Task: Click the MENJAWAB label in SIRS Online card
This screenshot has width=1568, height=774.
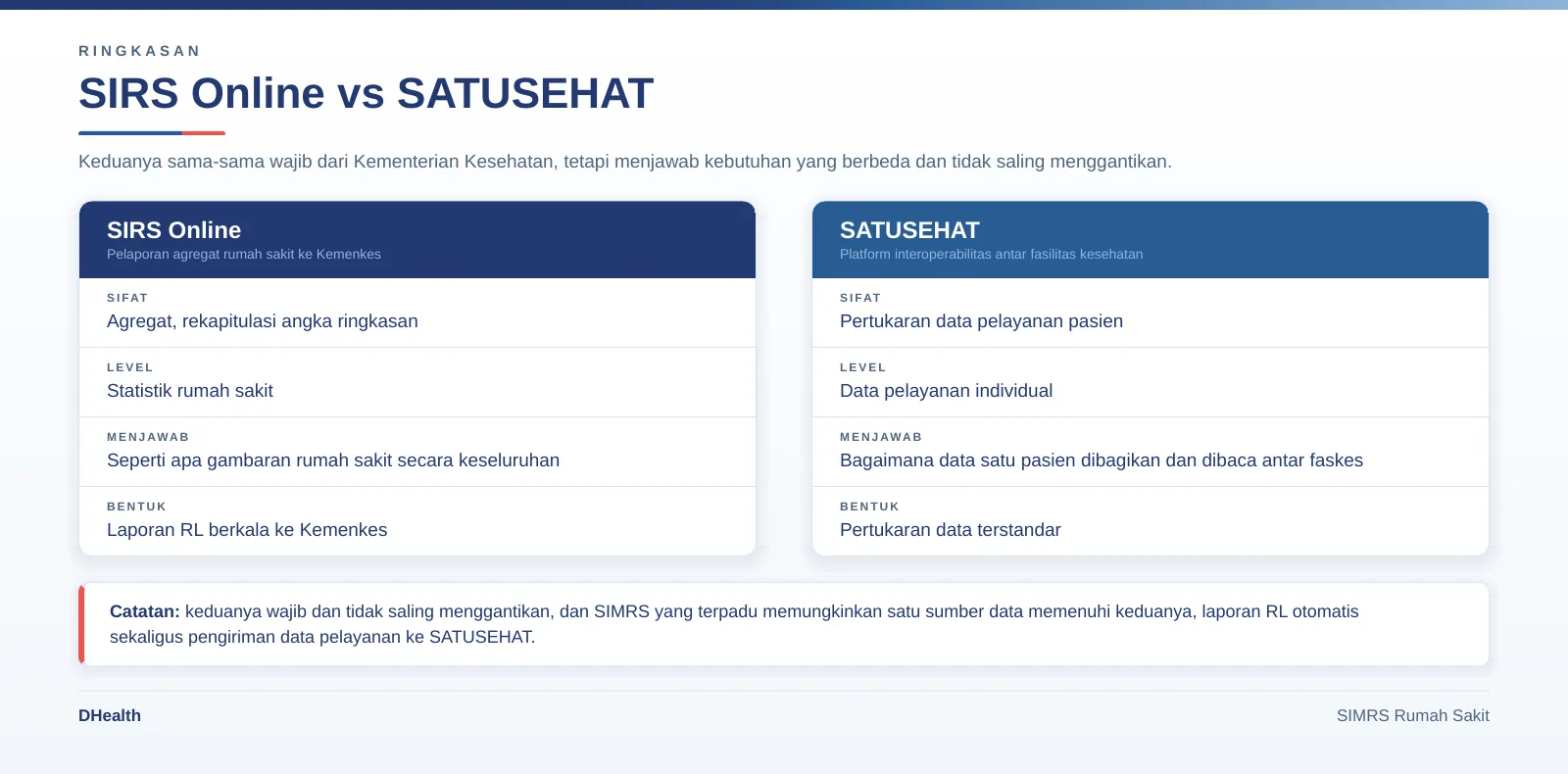Action: coord(148,437)
